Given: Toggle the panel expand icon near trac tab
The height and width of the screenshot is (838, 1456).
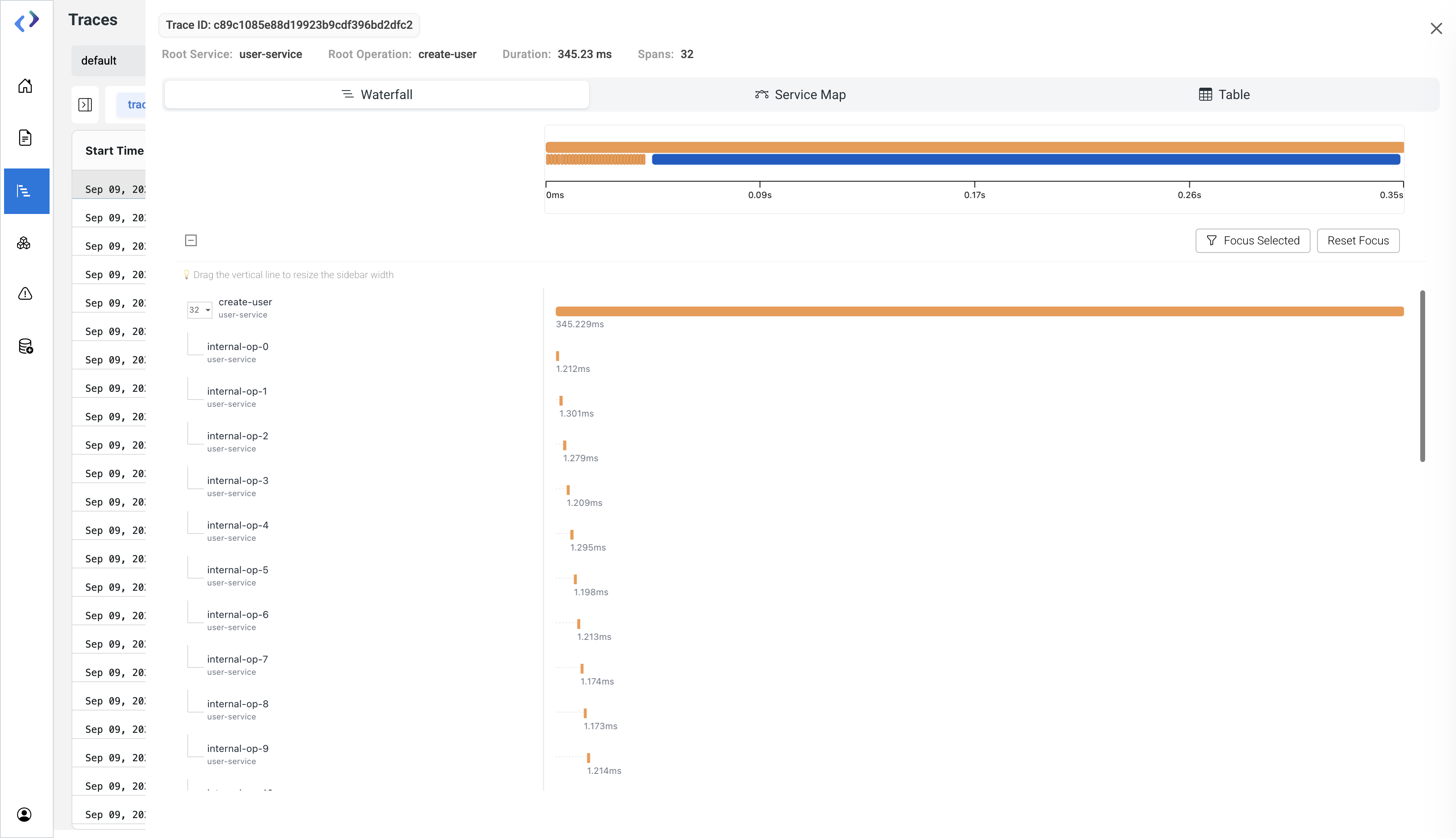Looking at the screenshot, I should 85,105.
